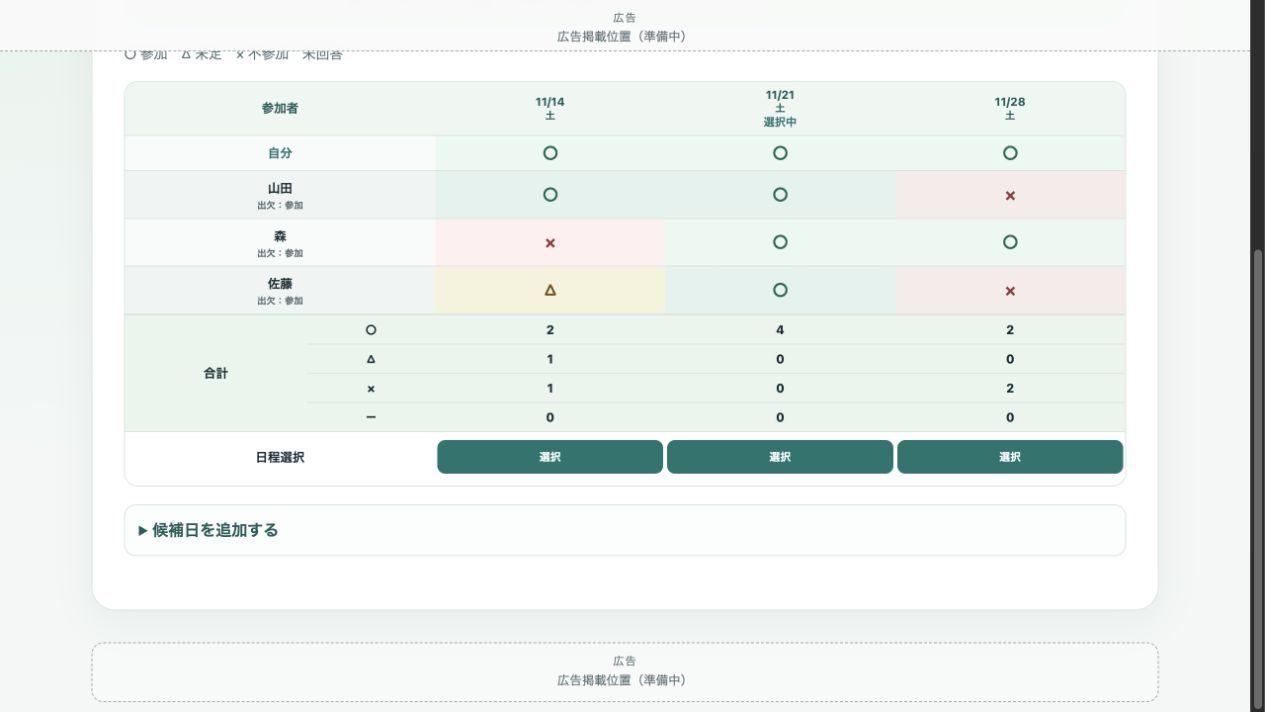Click 佐藤's cross mark on 11/28
Image resolution: width=1265 pixels, height=712 pixels.
[1010, 291]
